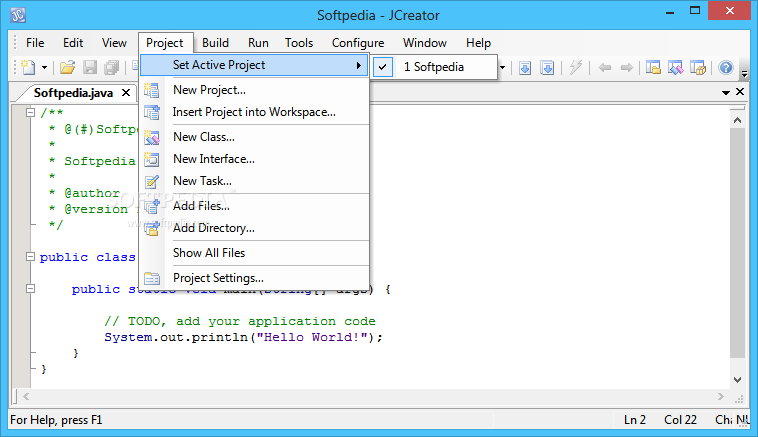Toggle the checkmark beside 1 Softpedia
Viewport: 758px width, 437px height.
tap(382, 67)
